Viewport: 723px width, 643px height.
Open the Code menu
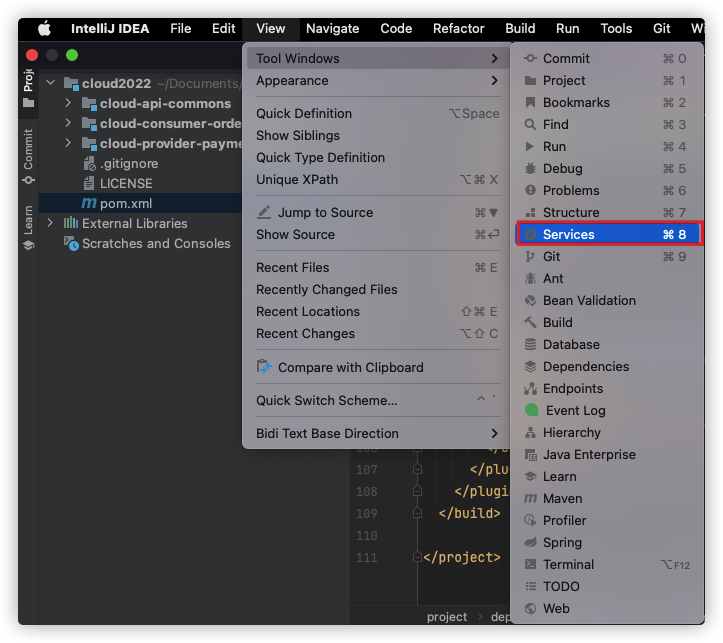(x=396, y=29)
